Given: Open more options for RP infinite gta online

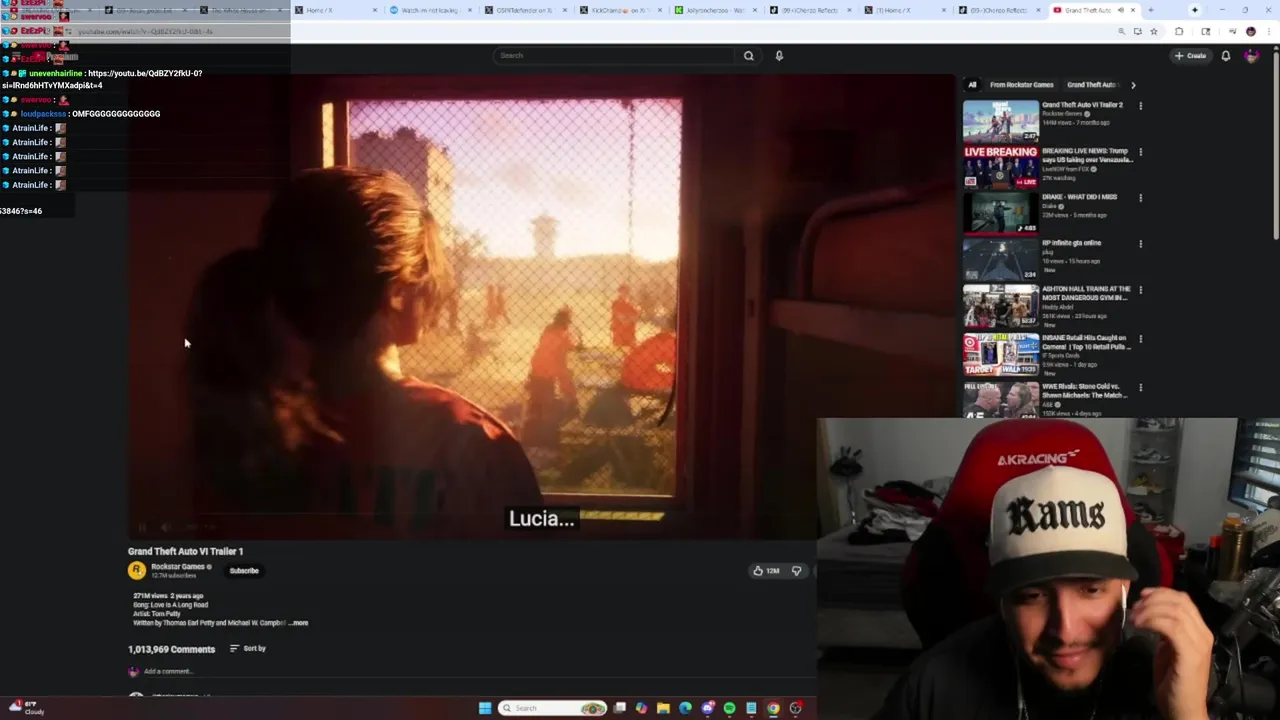Looking at the screenshot, I should tap(1140, 244).
